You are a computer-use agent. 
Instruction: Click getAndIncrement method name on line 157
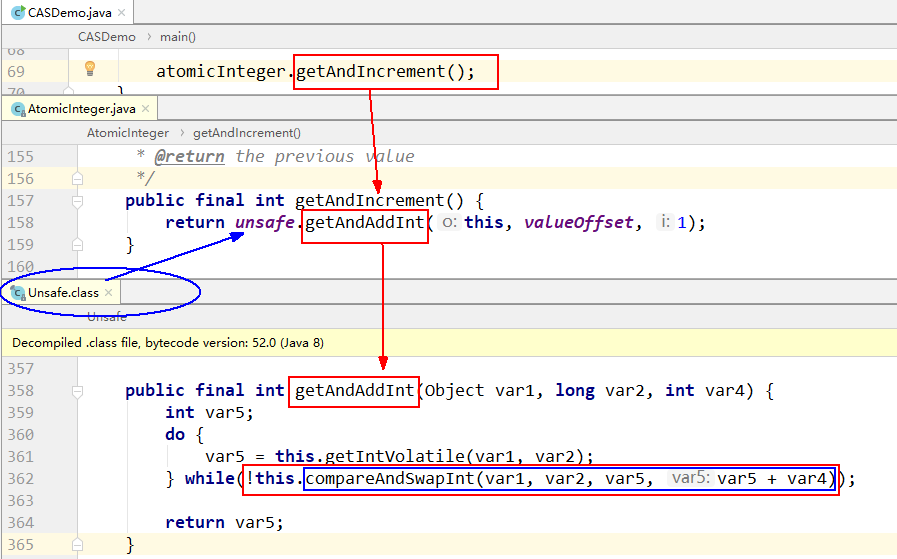point(370,200)
